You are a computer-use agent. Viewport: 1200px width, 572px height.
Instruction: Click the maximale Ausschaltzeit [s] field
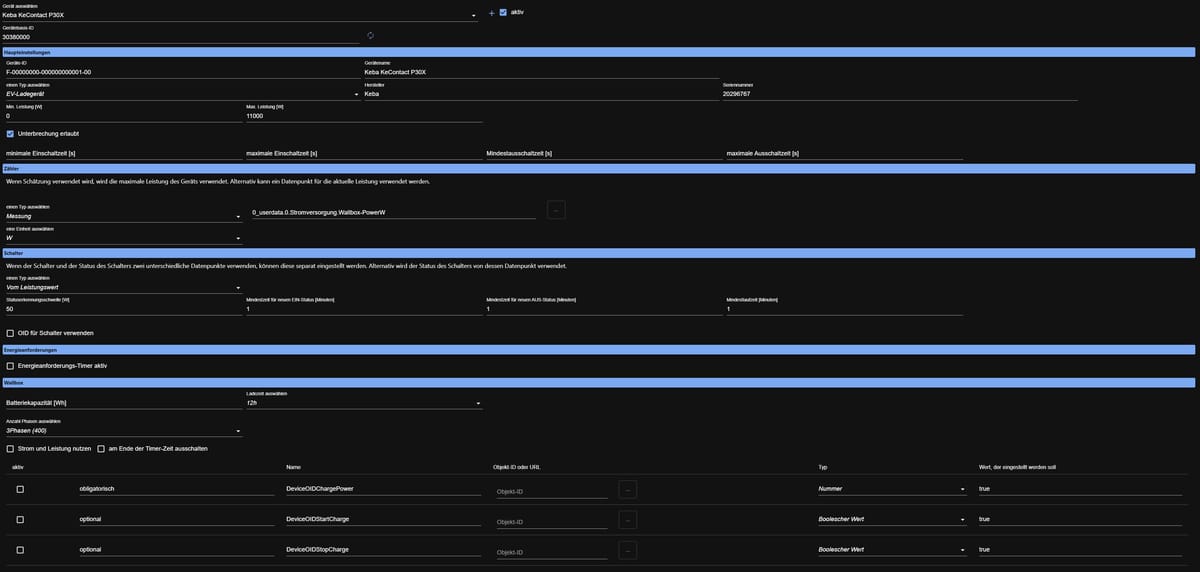(x=844, y=153)
